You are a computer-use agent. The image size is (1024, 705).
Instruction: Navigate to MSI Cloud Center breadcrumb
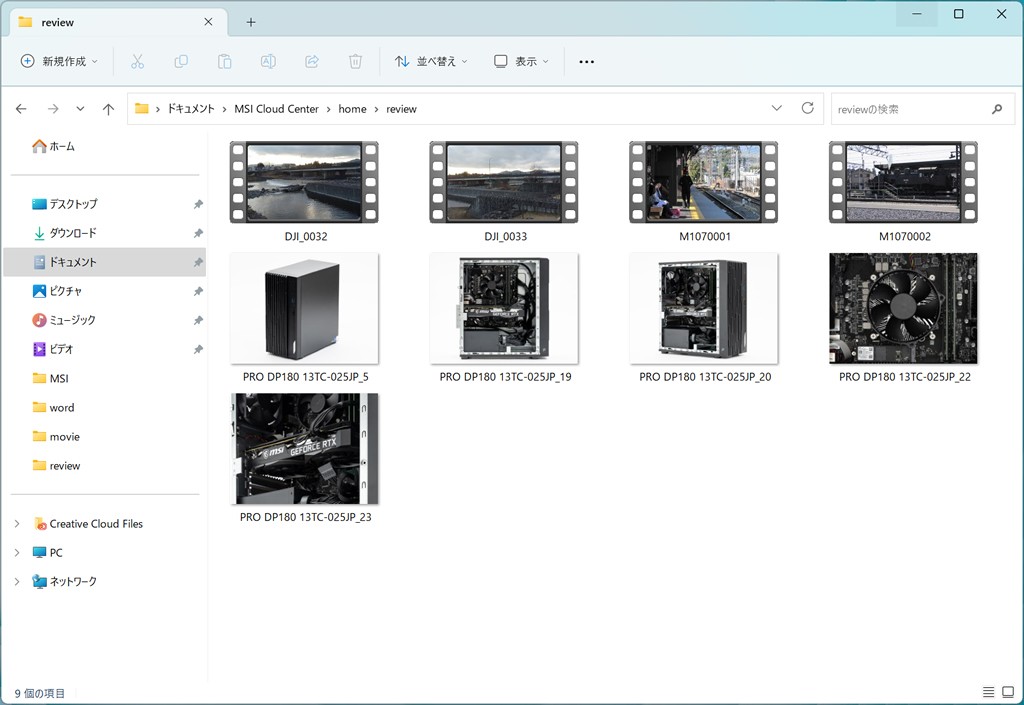(276, 108)
